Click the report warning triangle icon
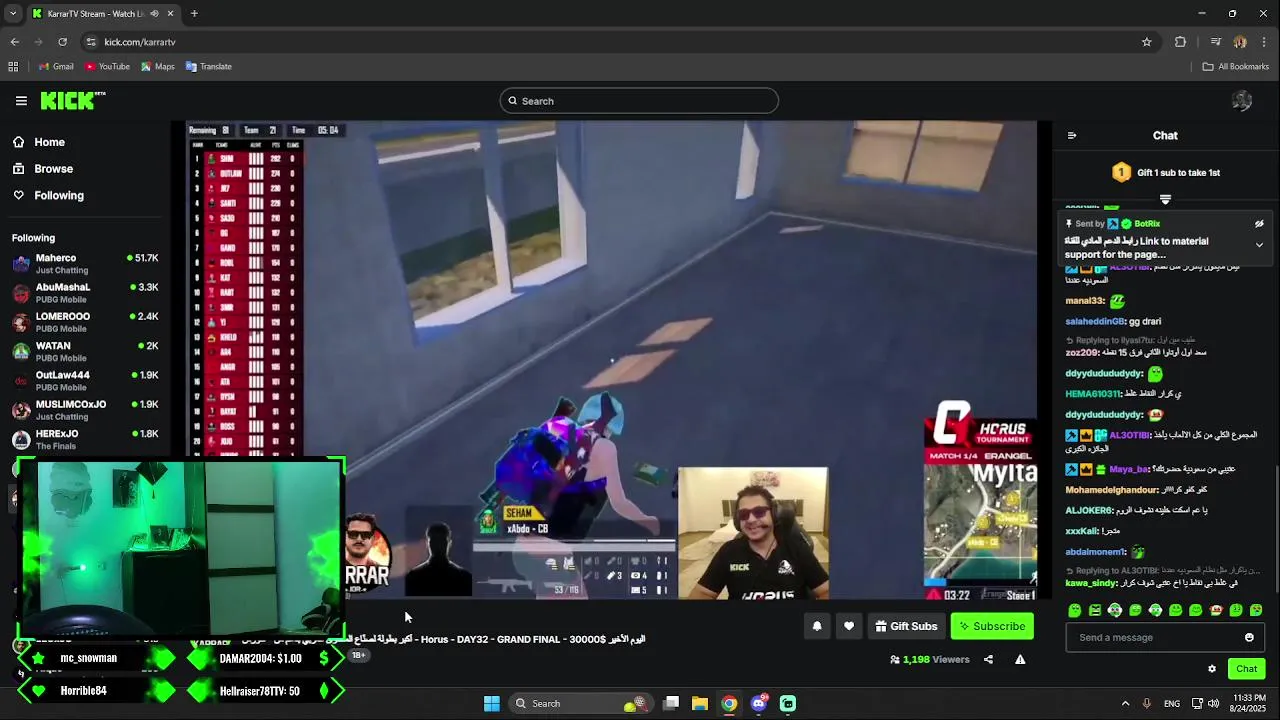This screenshot has height=720, width=1280. pos(1020,660)
